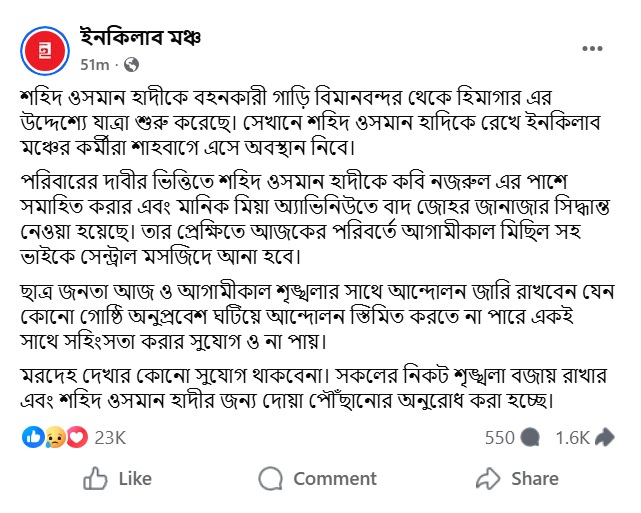Screen dimensions: 641x513
Task: Click the blue thumbs-up reaction emoji
Action: 32,437
